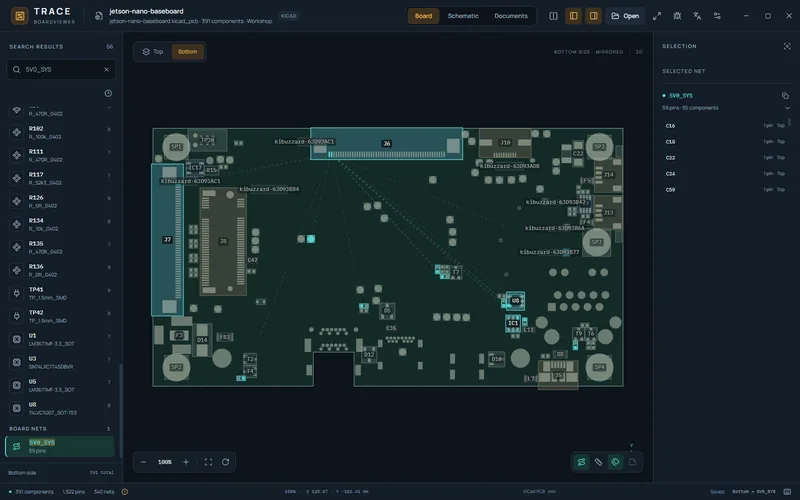Click connector J7 on the board
The width and height of the screenshot is (800, 500).
[167, 239]
